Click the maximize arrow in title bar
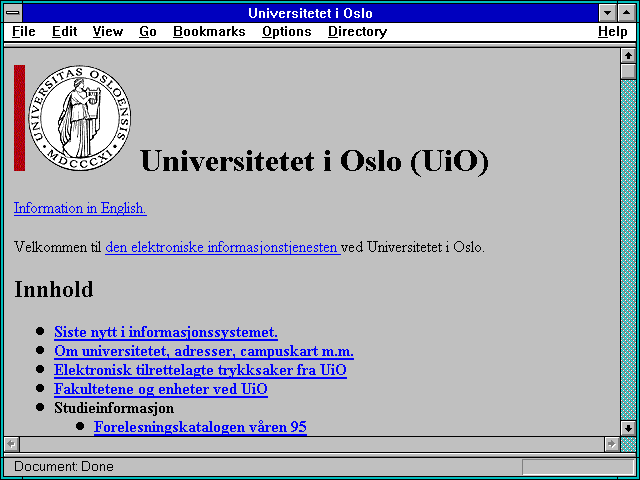 626,13
